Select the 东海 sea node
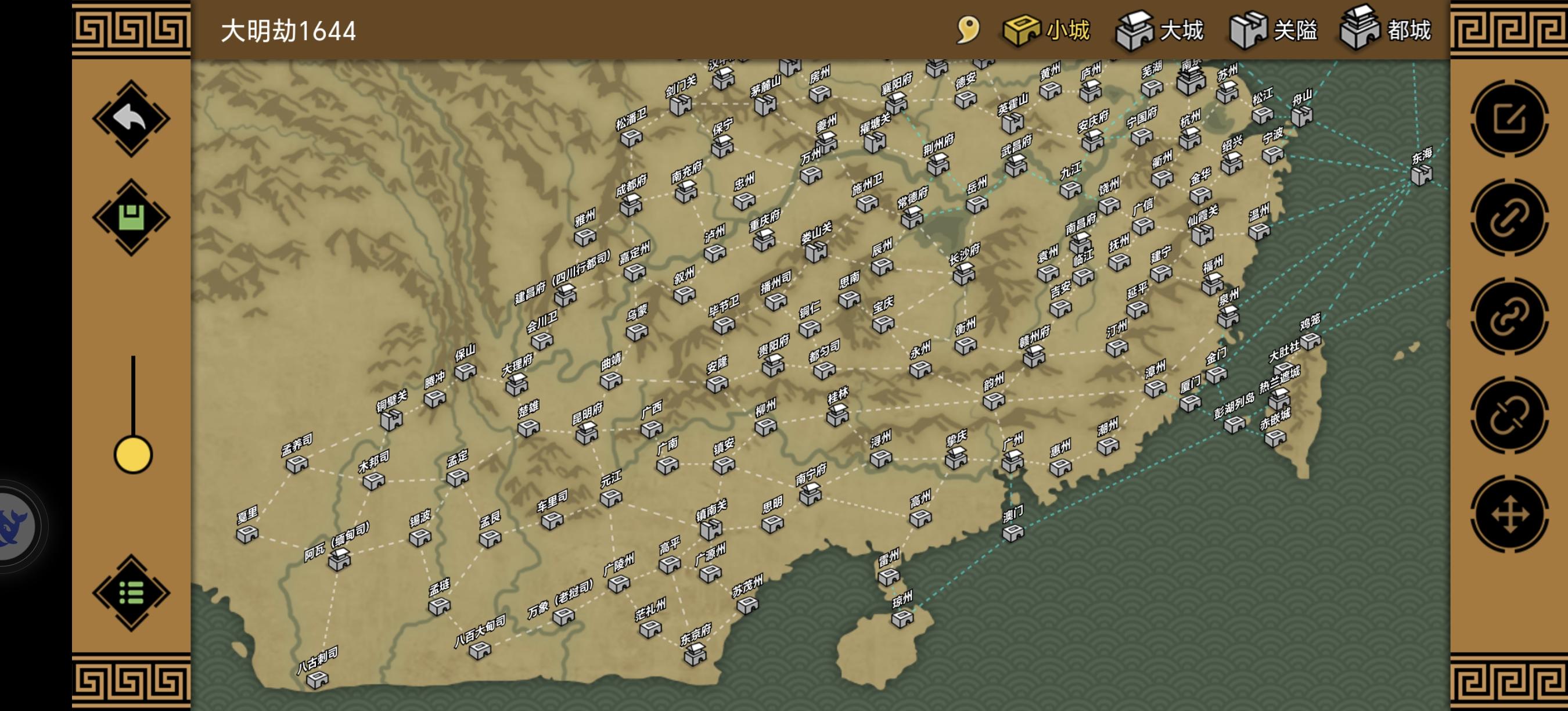Image resolution: width=1568 pixels, height=711 pixels. [x=1422, y=175]
